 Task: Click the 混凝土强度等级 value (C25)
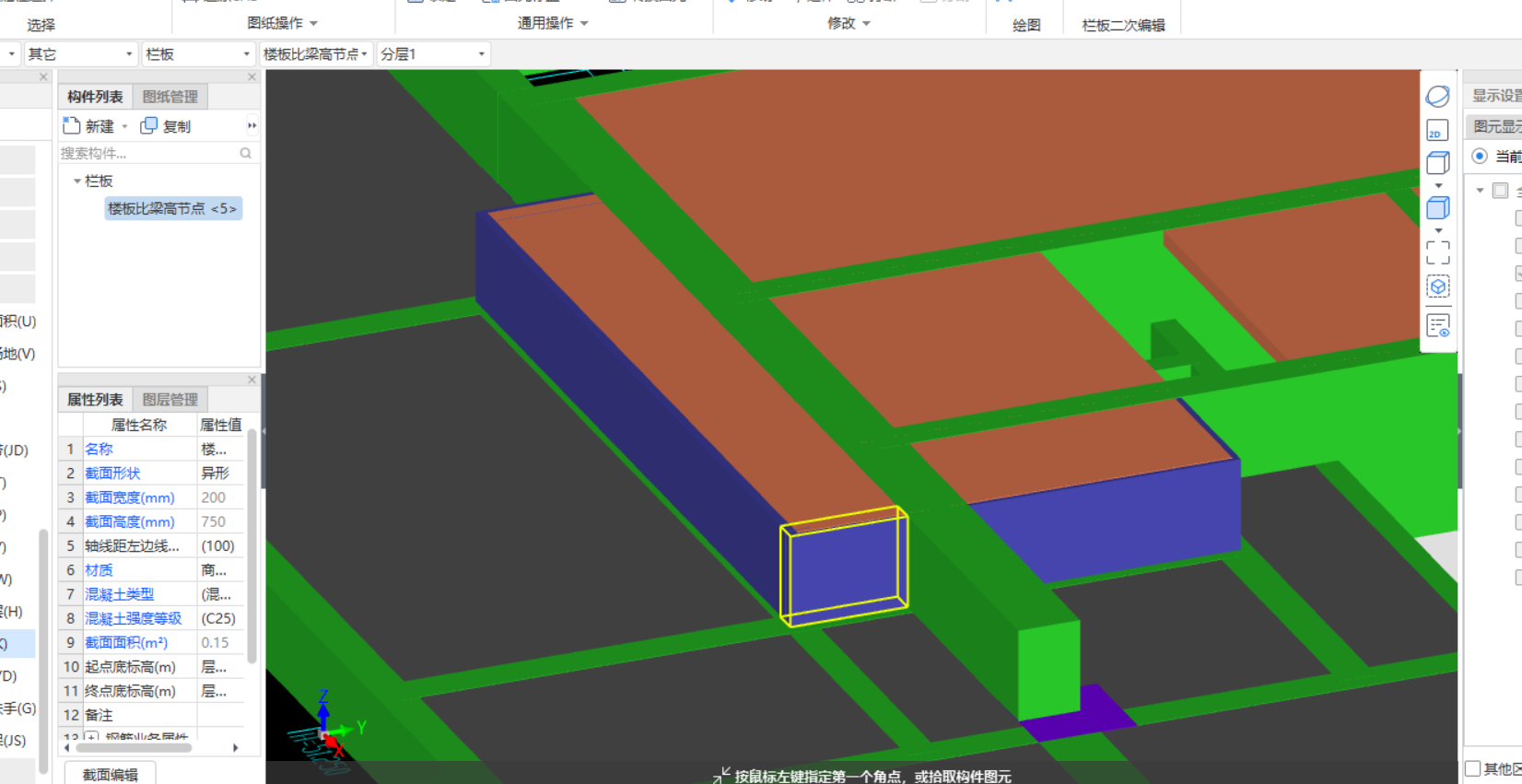point(219,618)
